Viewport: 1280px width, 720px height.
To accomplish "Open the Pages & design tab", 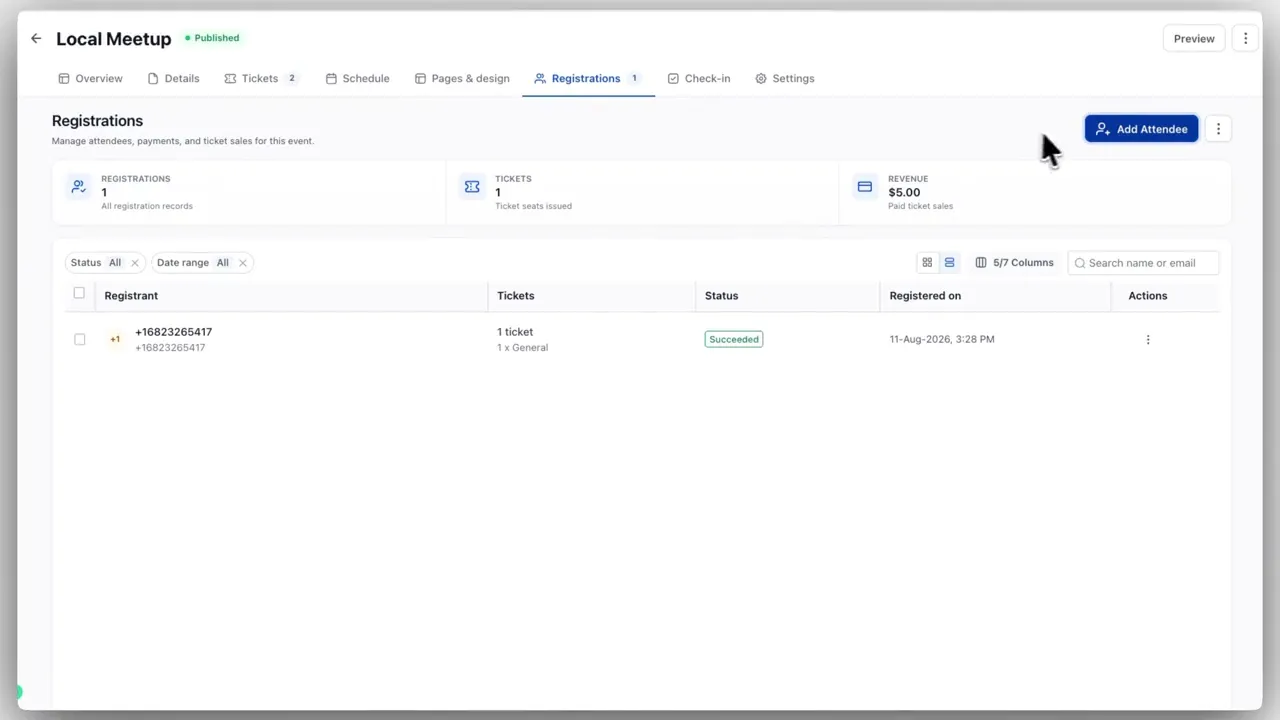I will pos(462,78).
